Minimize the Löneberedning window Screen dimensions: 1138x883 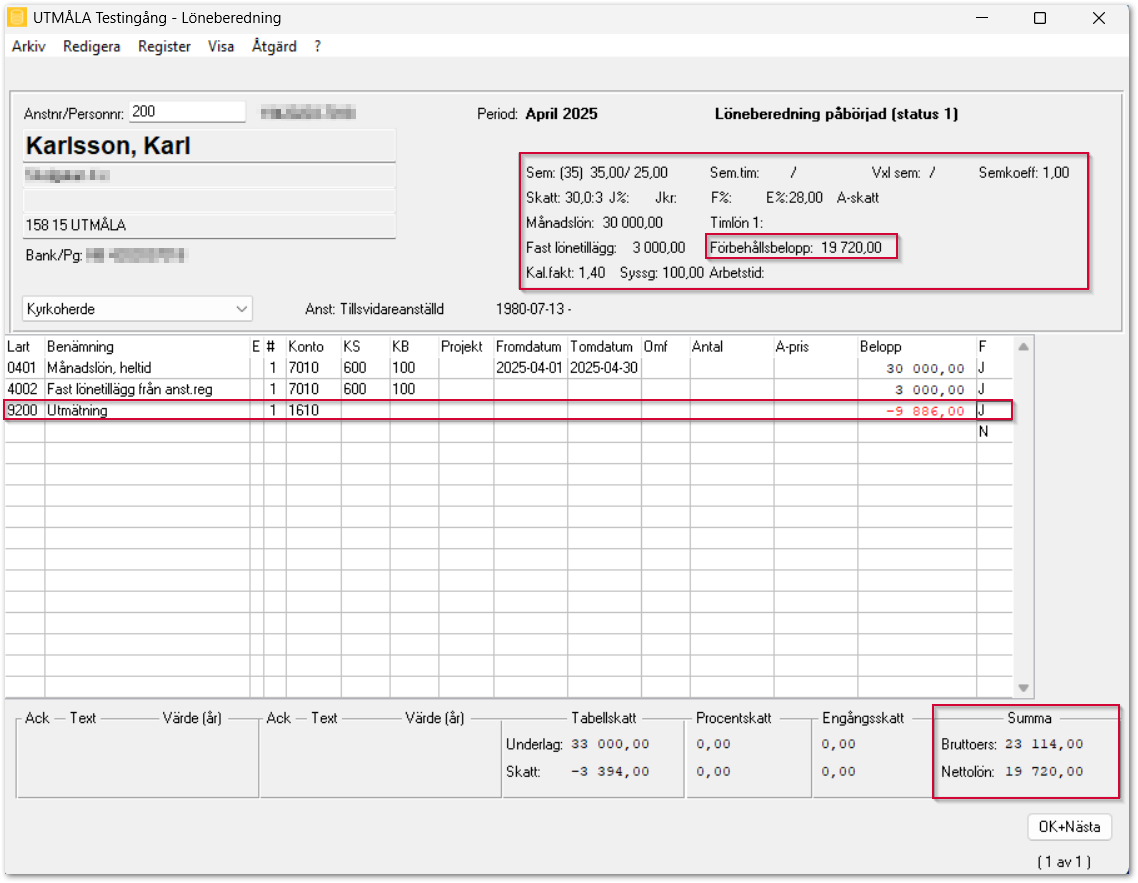pos(980,18)
